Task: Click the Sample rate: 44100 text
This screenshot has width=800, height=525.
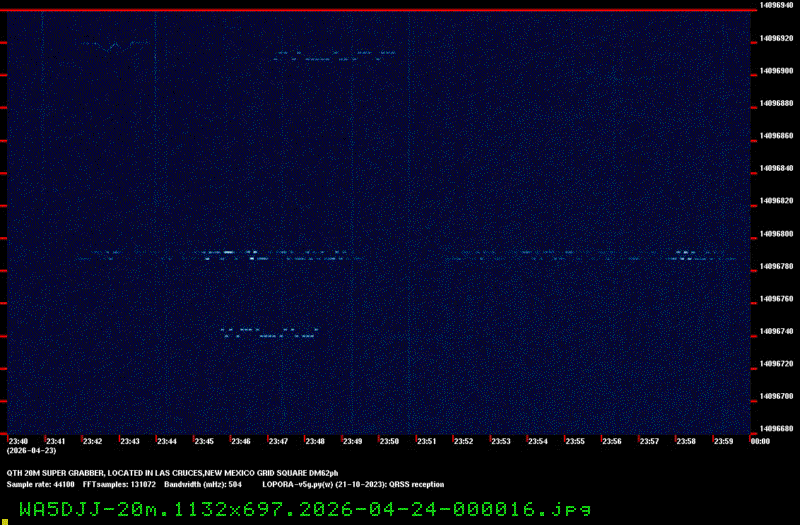Action: tap(40, 484)
